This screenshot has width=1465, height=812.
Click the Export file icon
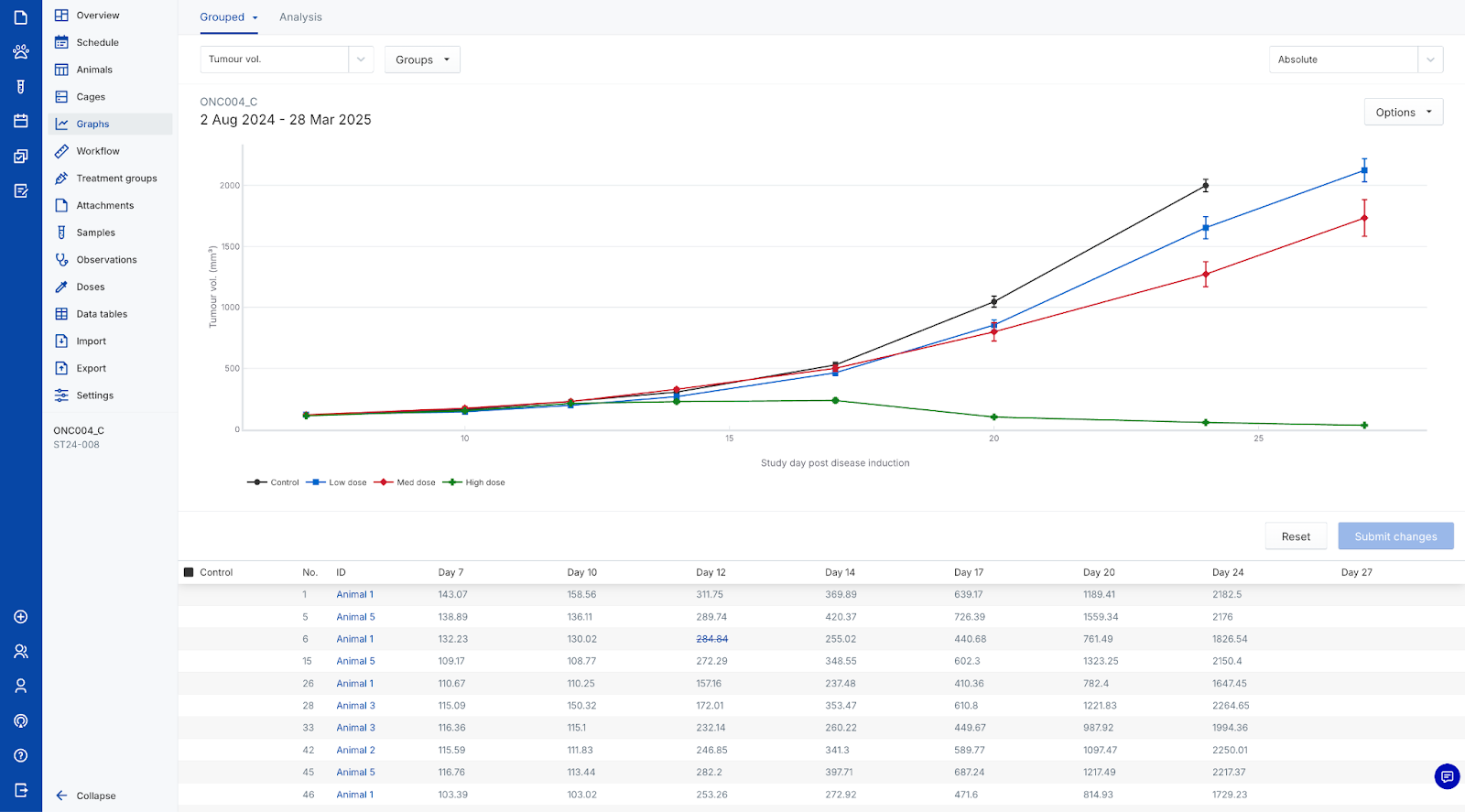tap(61, 368)
